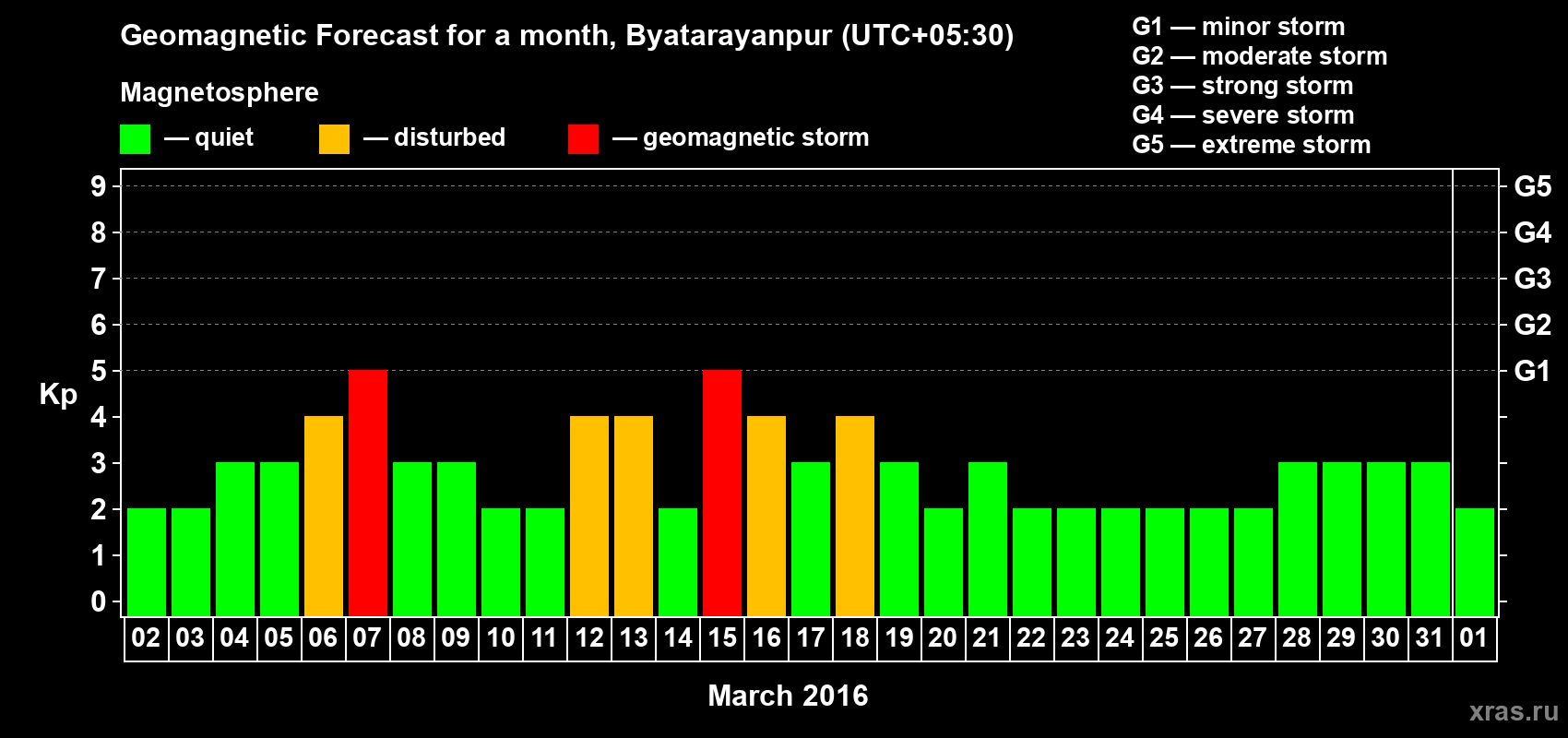Viewport: 1568px width, 738px height.
Task: Click Kp value 0 on the left axis
Action: 98,601
